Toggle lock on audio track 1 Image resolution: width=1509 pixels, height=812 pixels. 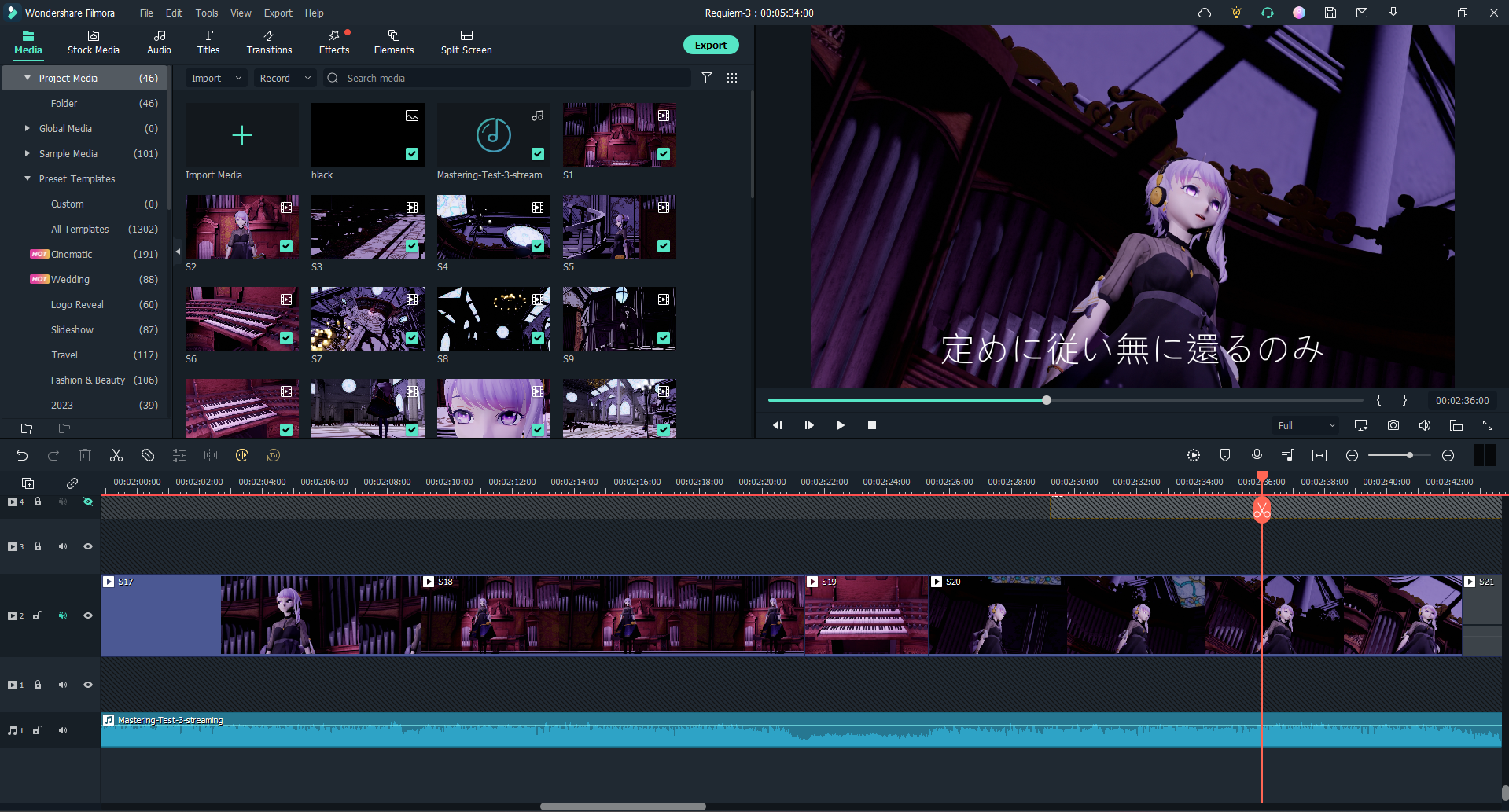click(x=38, y=730)
